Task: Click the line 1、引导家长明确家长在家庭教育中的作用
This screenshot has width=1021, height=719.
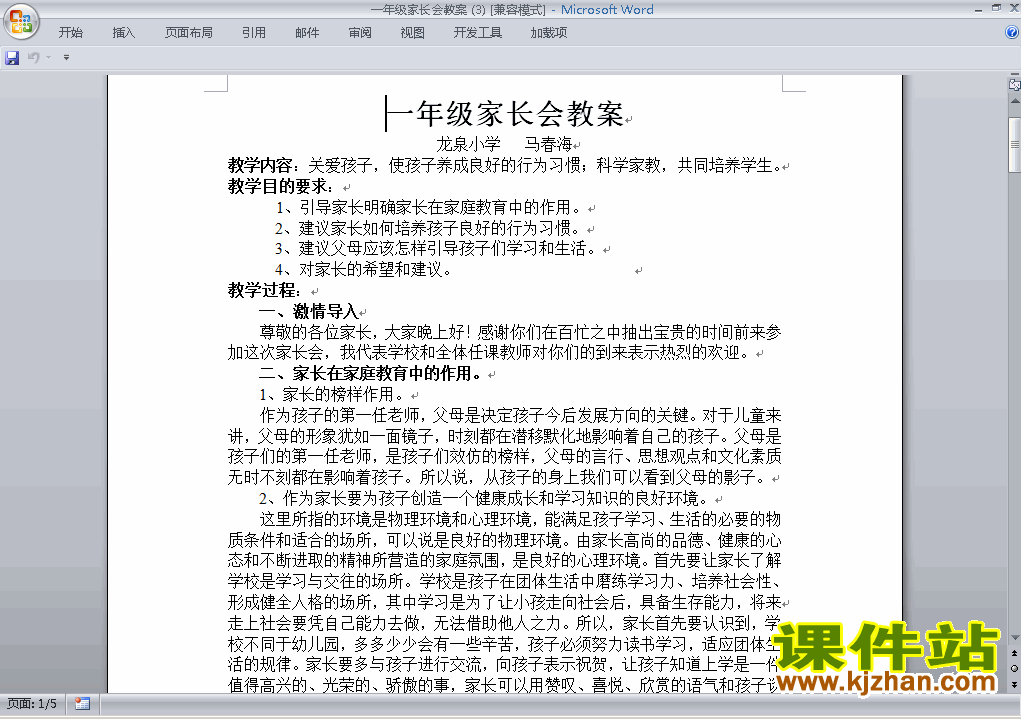Action: coord(428,207)
